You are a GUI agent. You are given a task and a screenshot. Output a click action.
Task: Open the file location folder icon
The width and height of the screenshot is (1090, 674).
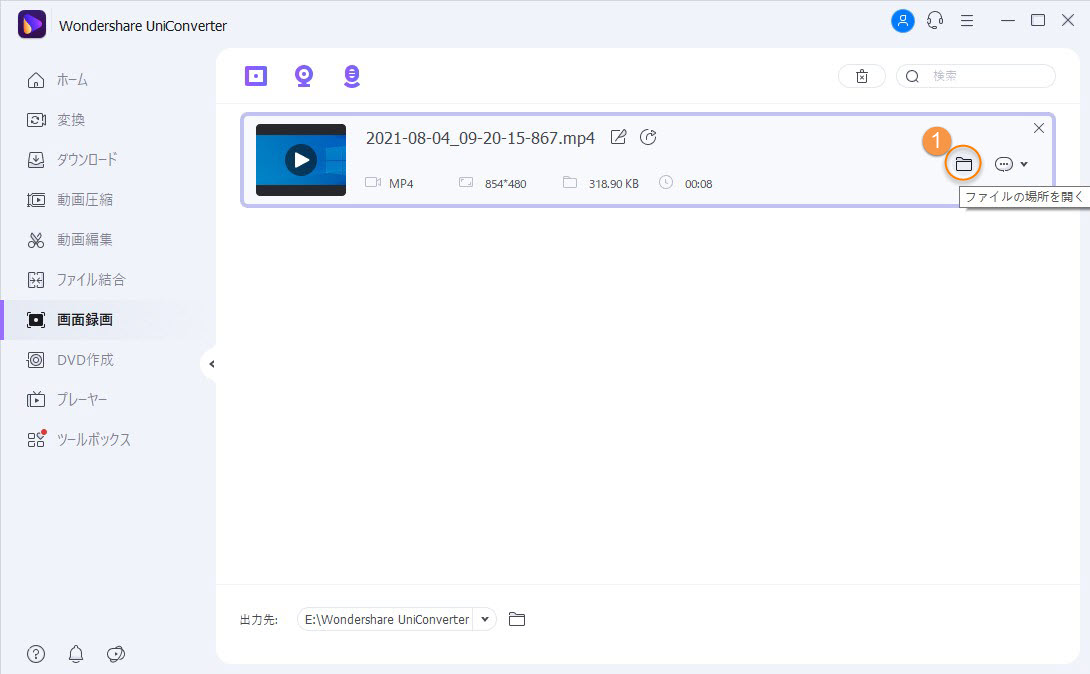[x=963, y=162]
